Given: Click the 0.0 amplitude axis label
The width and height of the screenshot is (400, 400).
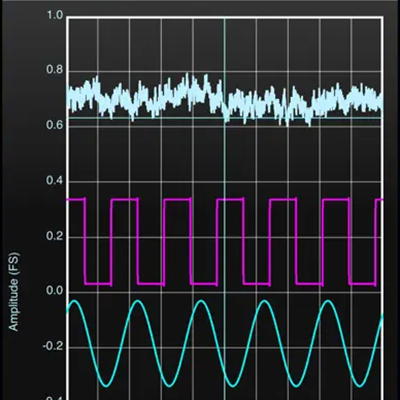Looking at the screenshot, I should pos(54,291).
